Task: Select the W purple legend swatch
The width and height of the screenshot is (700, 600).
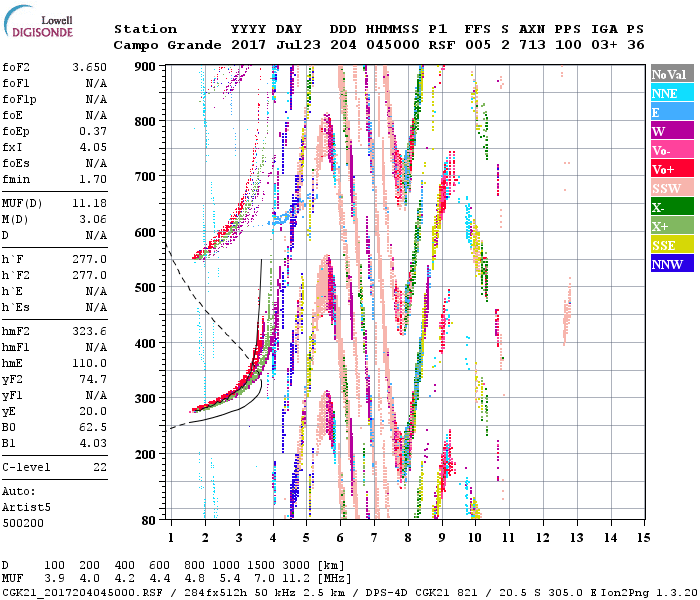Action: (x=672, y=131)
